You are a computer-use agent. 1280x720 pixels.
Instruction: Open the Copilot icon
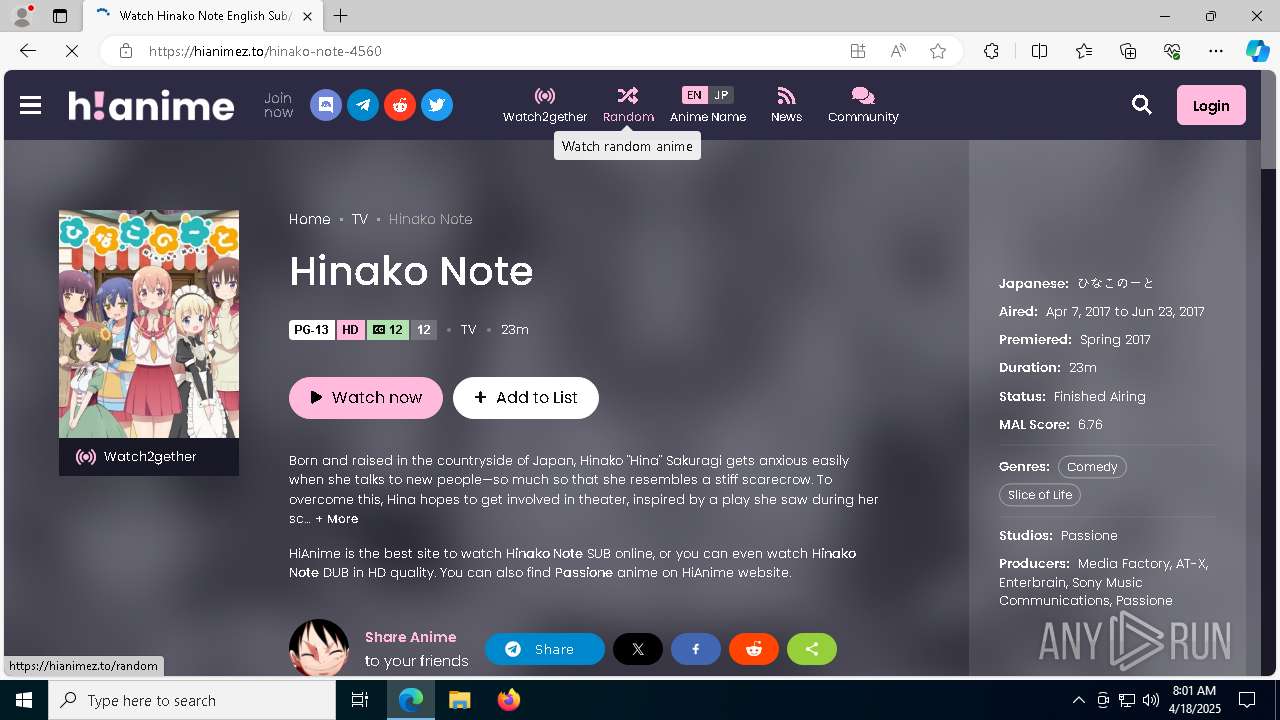point(1258,51)
